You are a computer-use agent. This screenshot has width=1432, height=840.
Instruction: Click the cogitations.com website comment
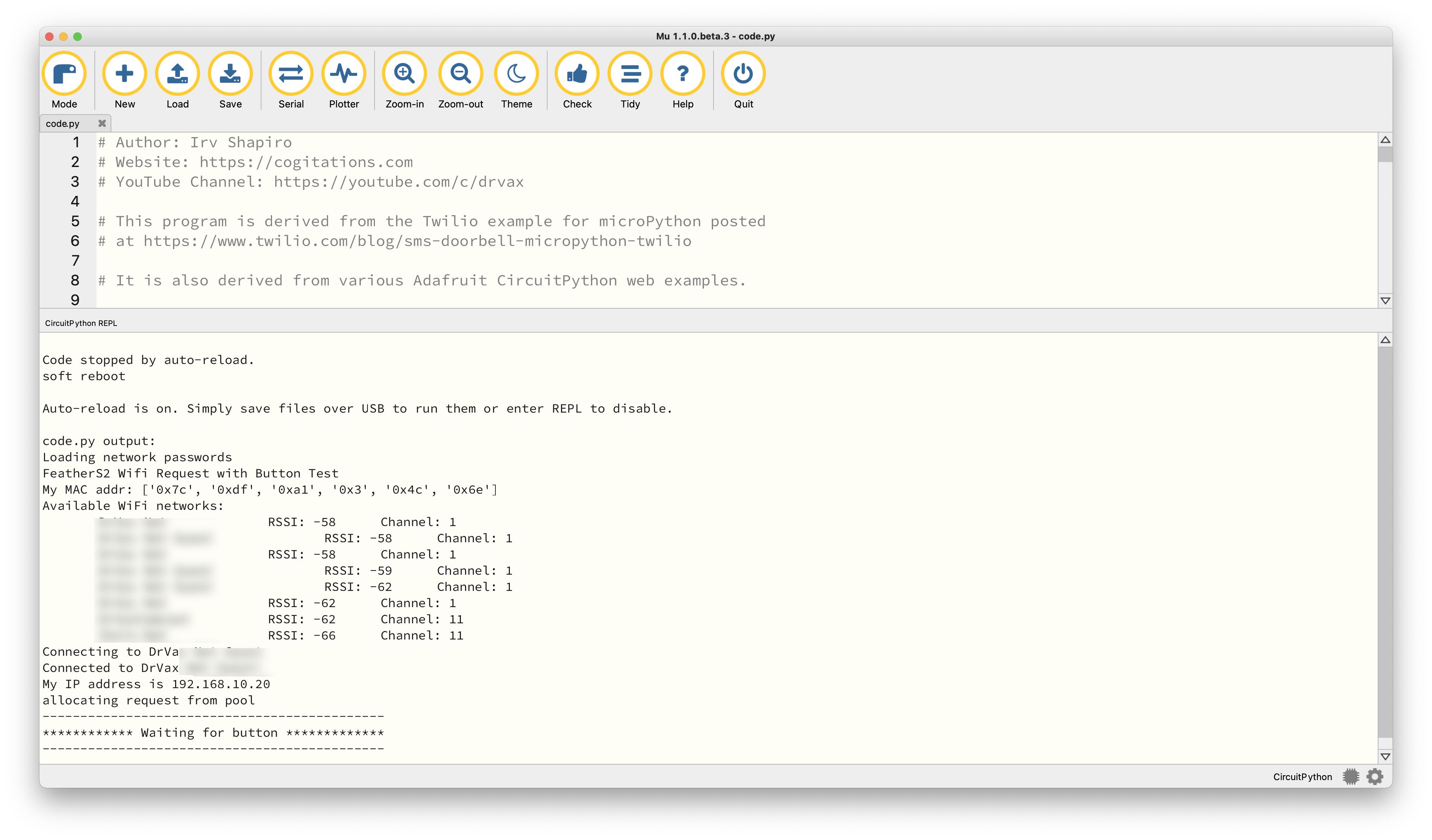tap(256, 162)
